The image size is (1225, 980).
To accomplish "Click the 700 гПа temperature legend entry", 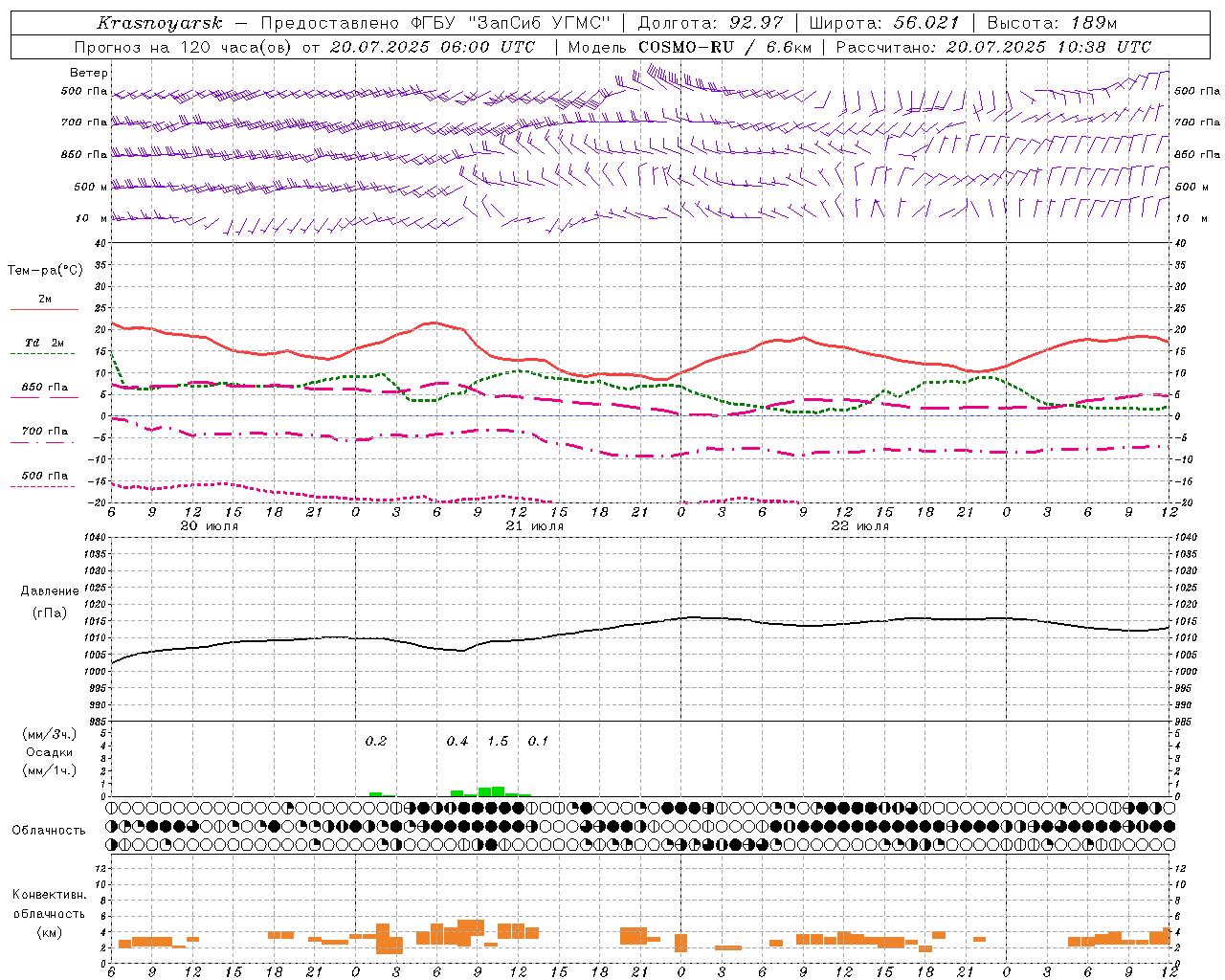I will (45, 432).
